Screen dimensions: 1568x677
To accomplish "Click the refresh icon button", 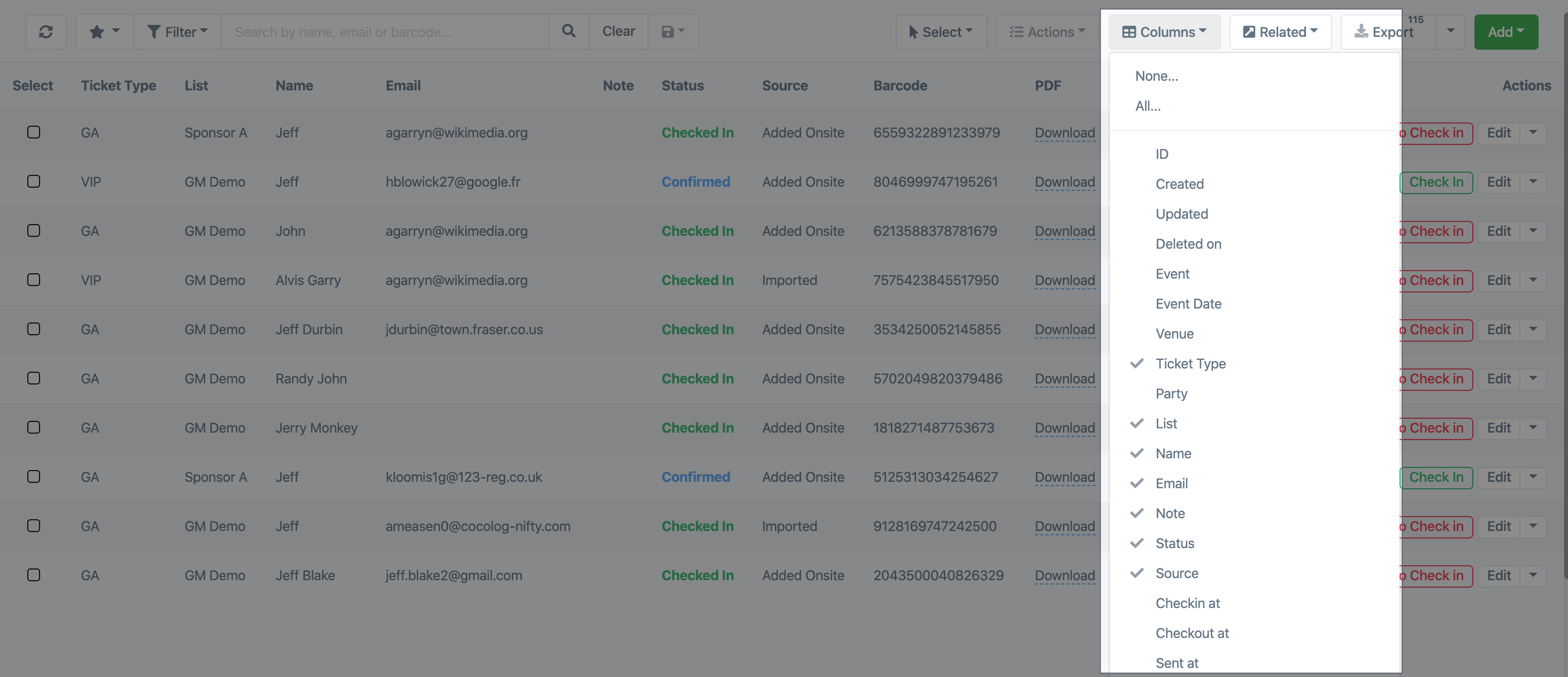I will pos(45,32).
